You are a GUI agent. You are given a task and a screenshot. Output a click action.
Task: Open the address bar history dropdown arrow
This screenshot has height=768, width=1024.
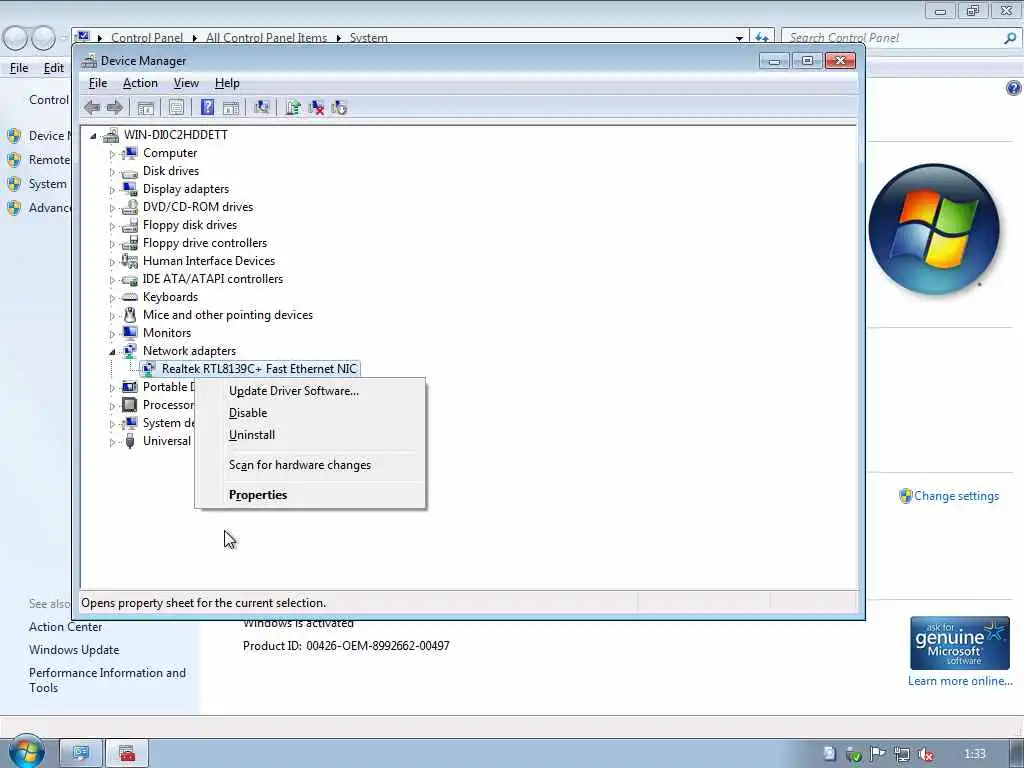[x=739, y=38]
